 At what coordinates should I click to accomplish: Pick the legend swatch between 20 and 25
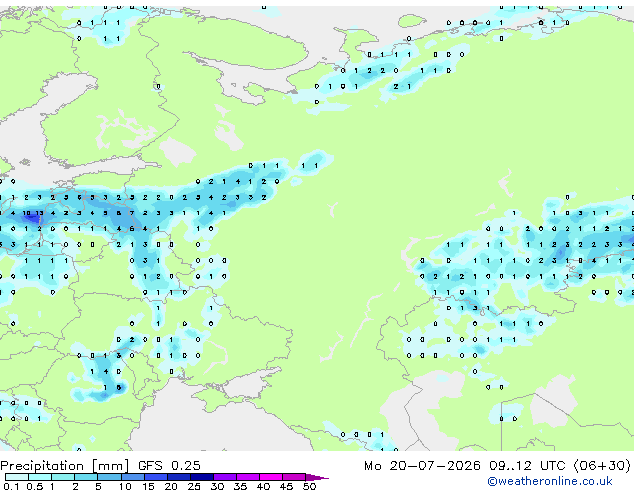(178, 477)
